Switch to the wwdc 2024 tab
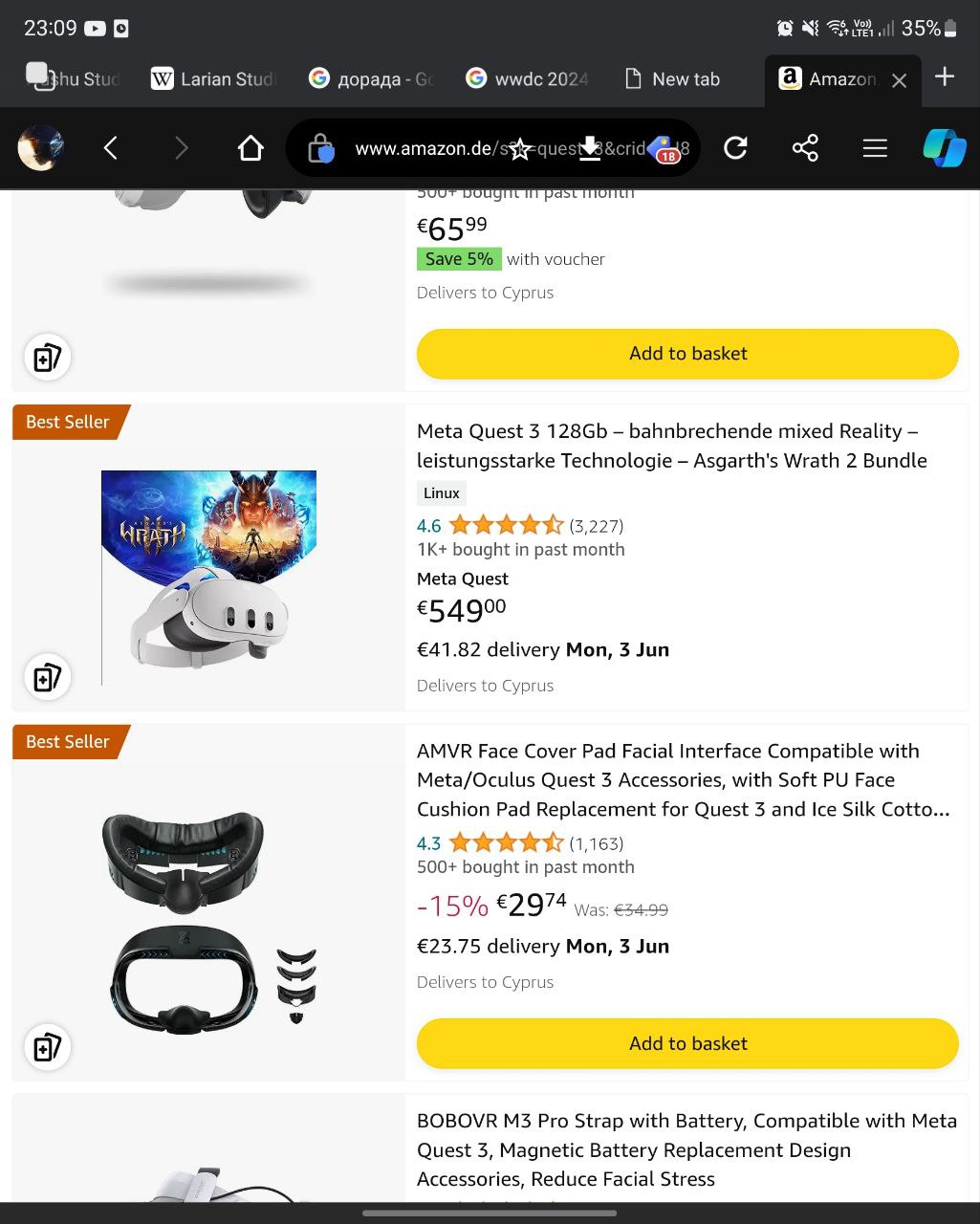 (528, 79)
